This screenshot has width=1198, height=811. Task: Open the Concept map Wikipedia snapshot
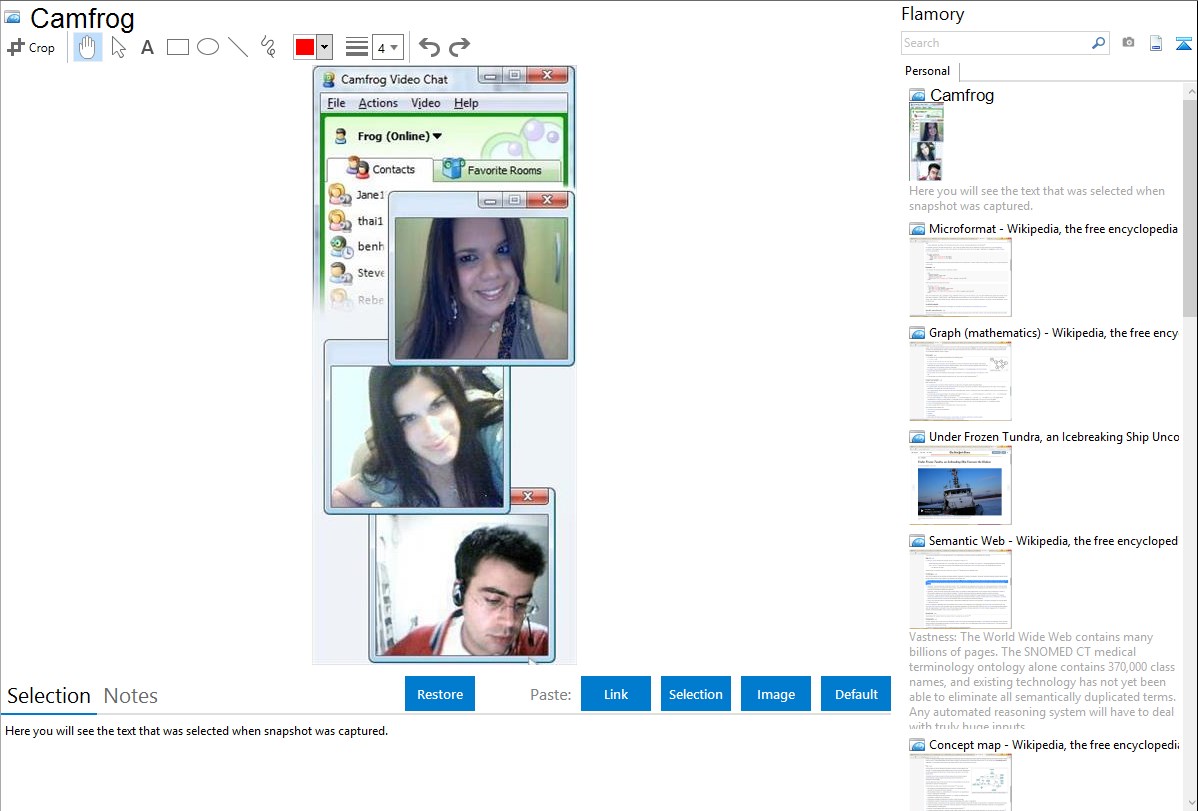pos(960,782)
